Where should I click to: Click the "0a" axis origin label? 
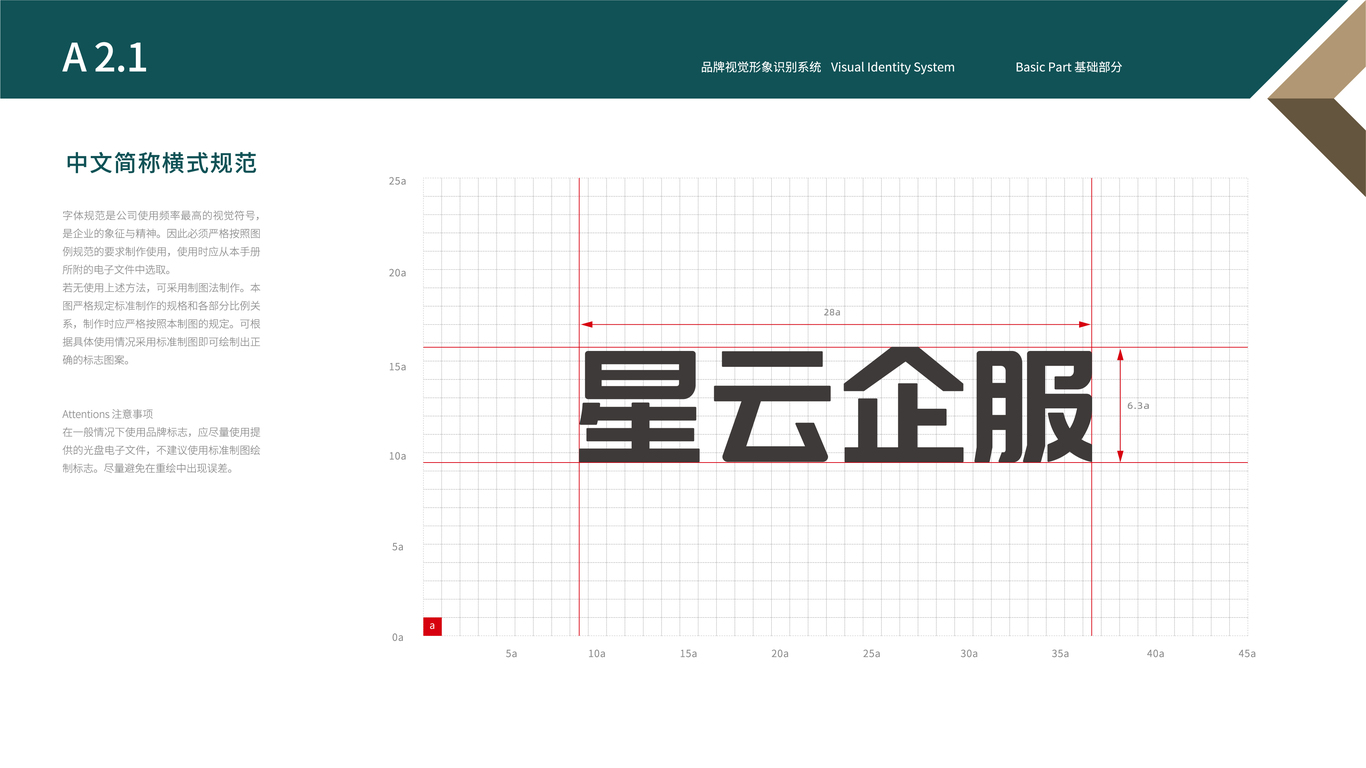398,637
